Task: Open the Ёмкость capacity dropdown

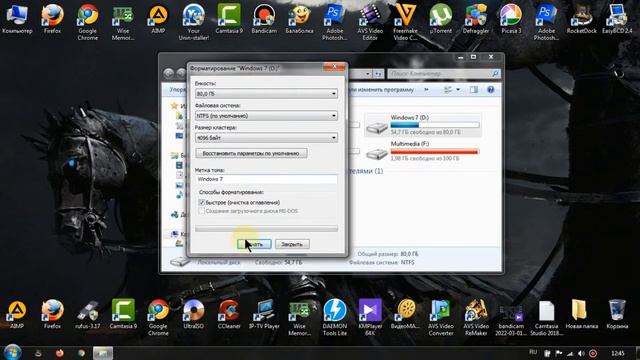Action: coord(266,94)
